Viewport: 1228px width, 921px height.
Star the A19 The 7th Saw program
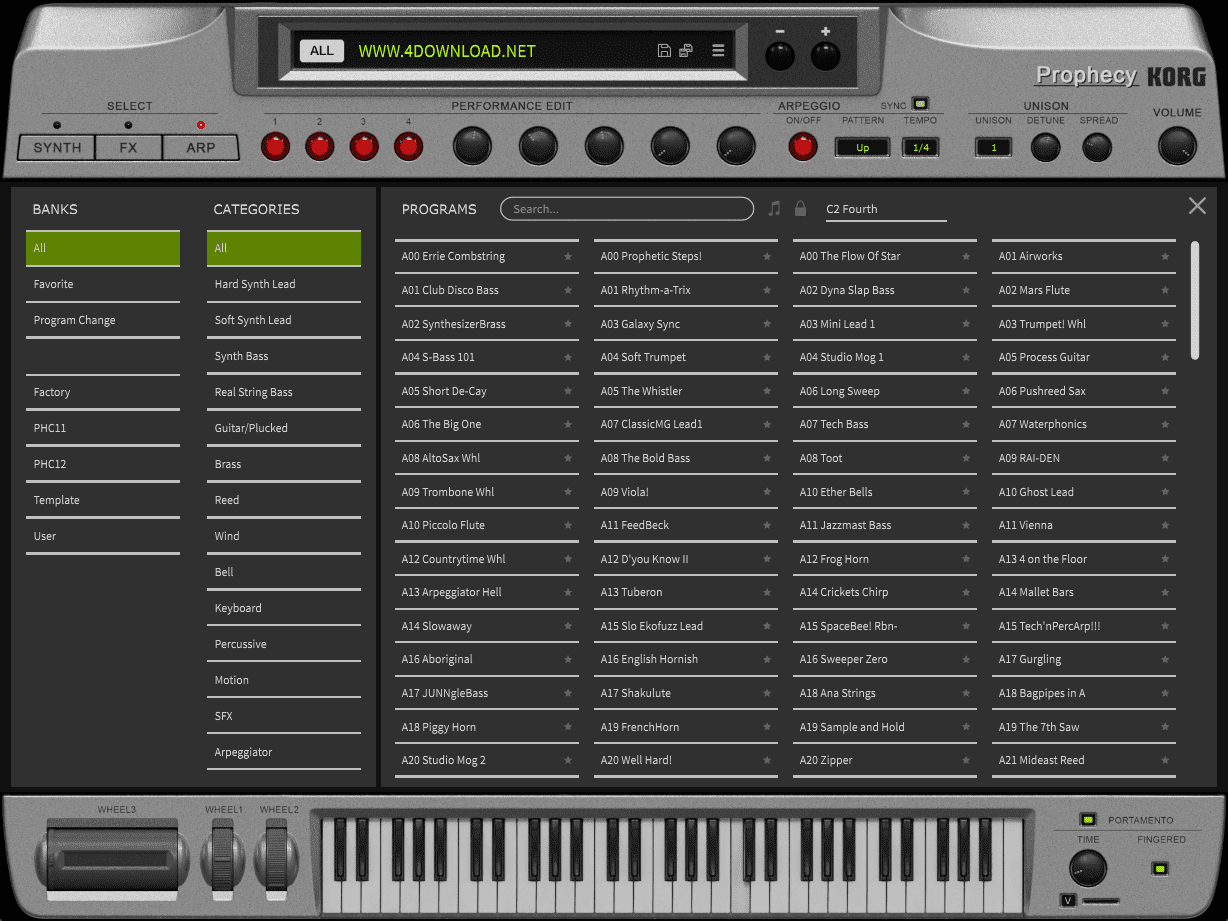click(x=1165, y=727)
